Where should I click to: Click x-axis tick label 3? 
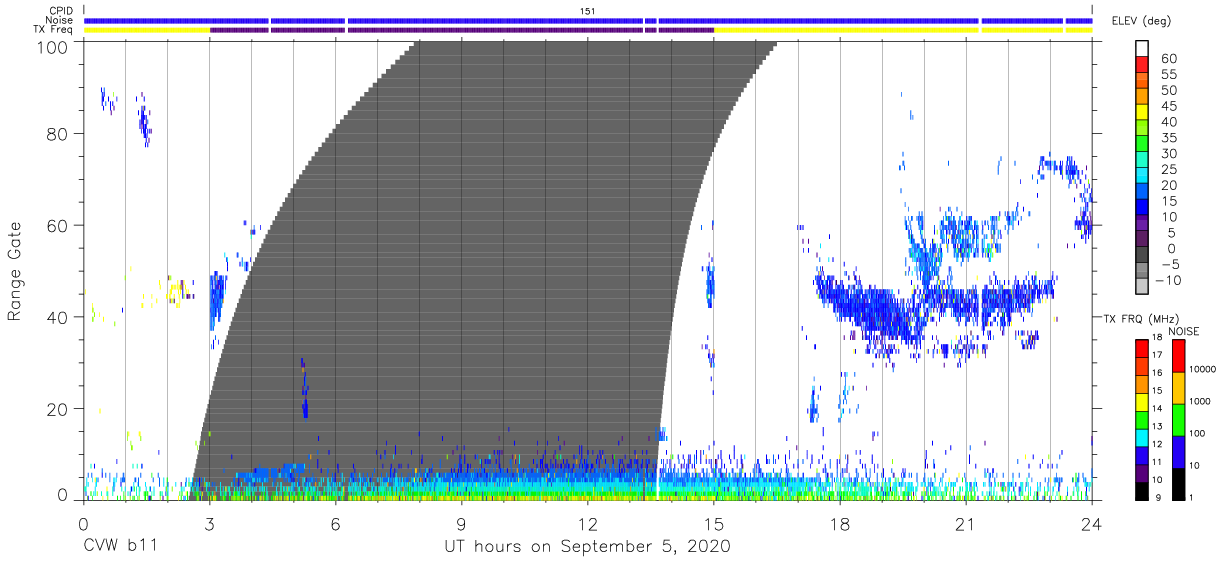point(209,524)
